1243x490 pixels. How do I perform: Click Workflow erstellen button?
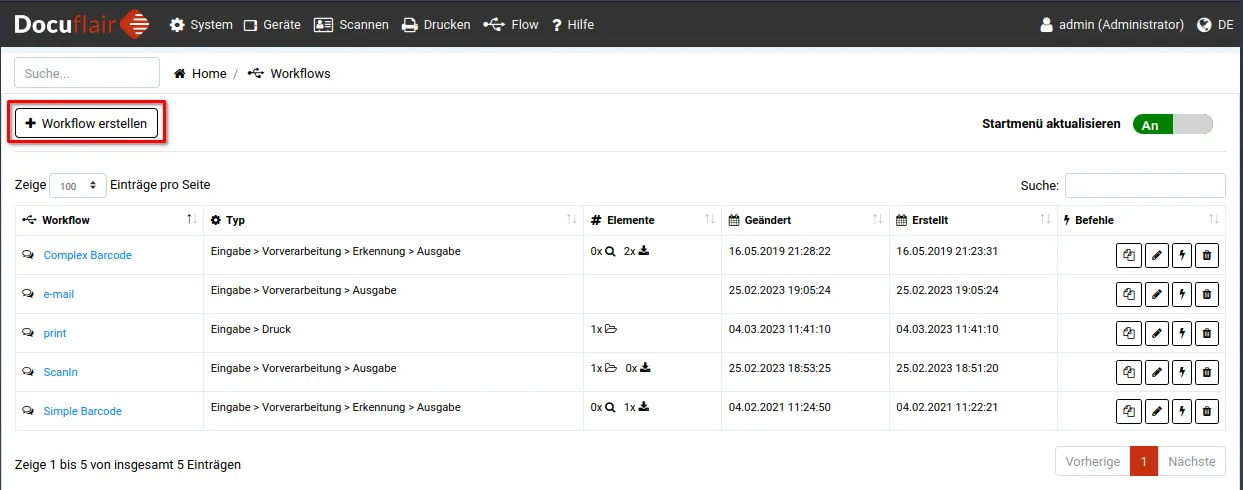click(x=86, y=123)
